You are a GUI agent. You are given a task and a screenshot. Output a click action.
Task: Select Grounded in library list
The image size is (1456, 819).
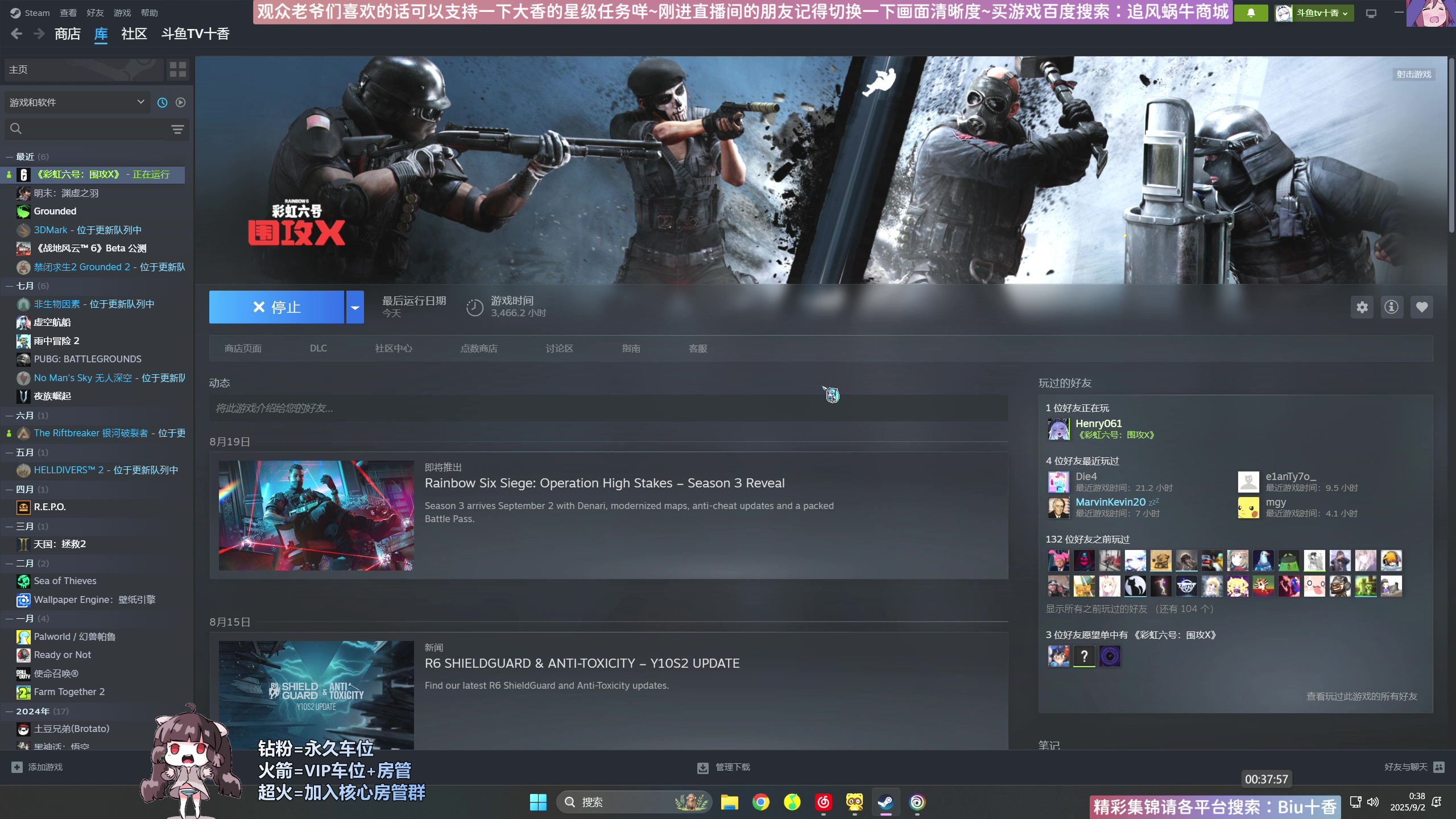(55, 211)
